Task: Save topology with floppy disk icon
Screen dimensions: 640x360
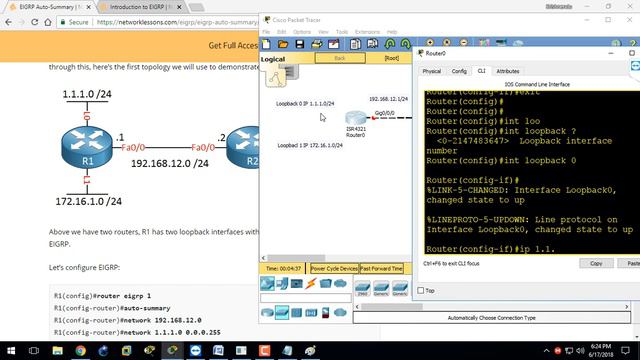Action: 300,44
